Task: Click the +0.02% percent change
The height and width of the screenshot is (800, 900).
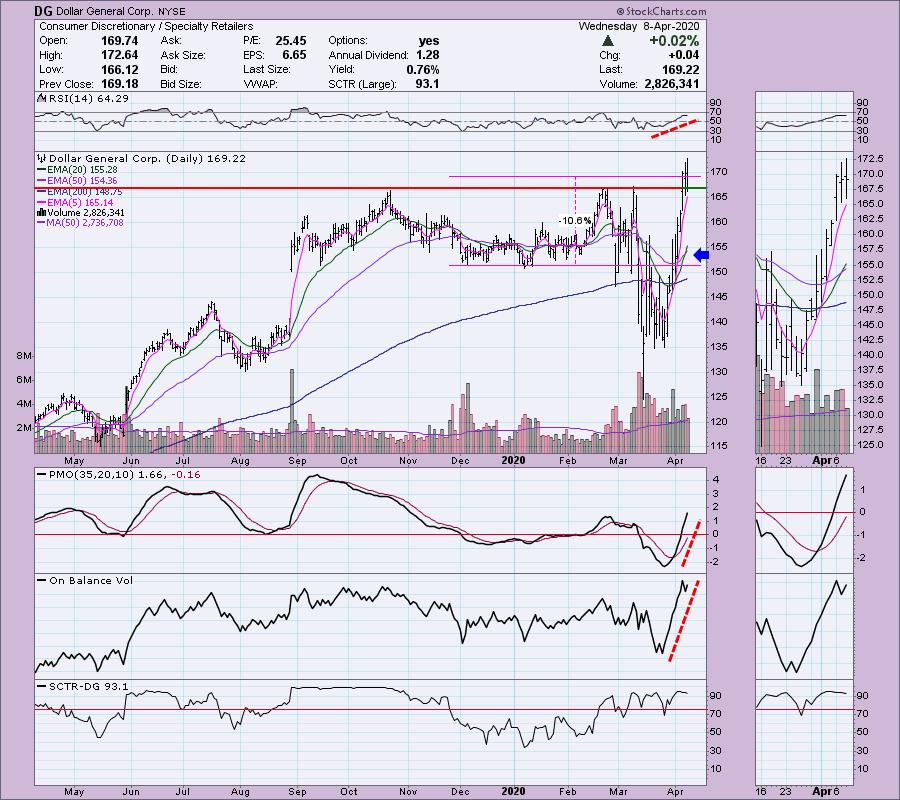Action: (674, 41)
